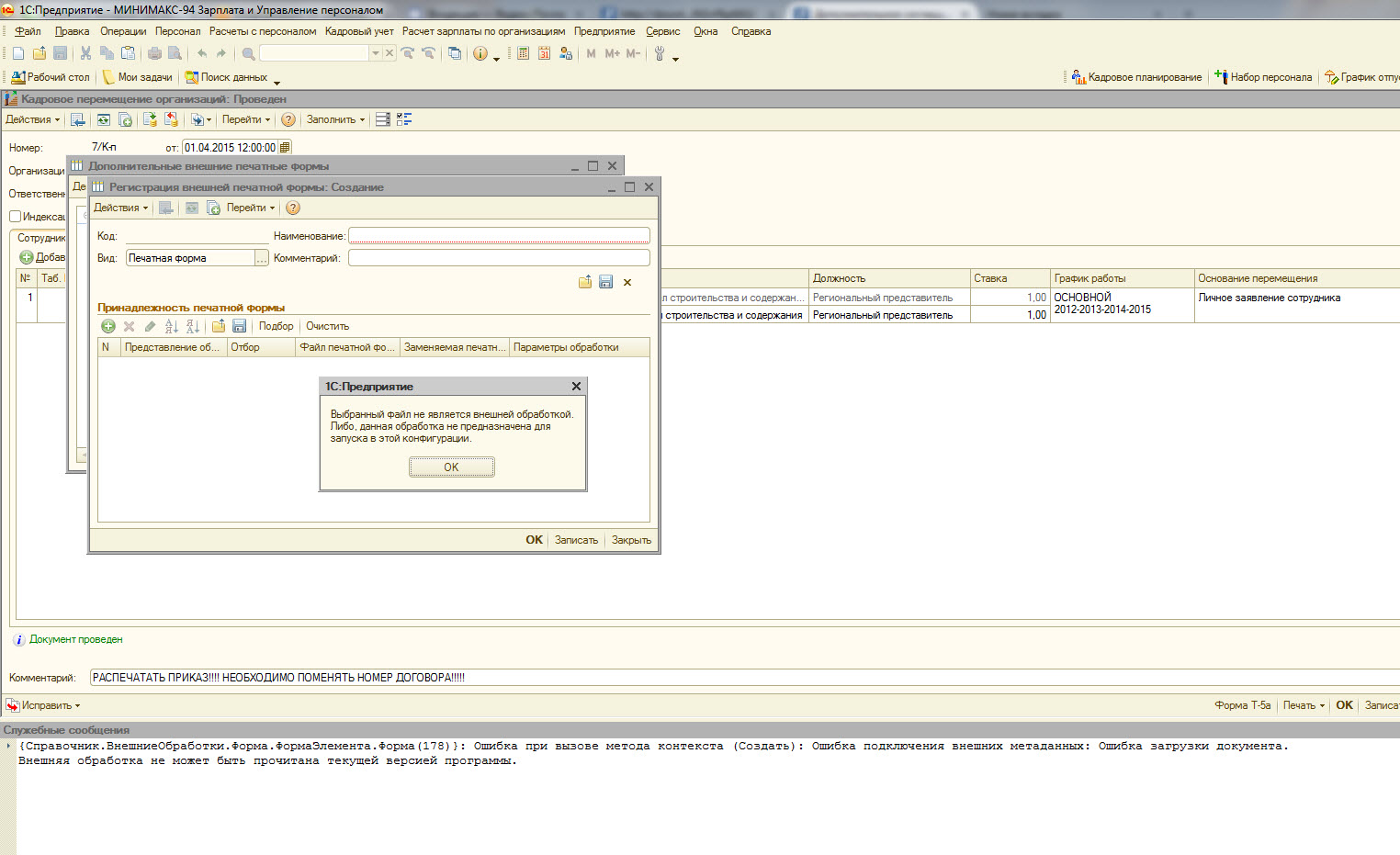Open the Файл menu

click(28, 31)
